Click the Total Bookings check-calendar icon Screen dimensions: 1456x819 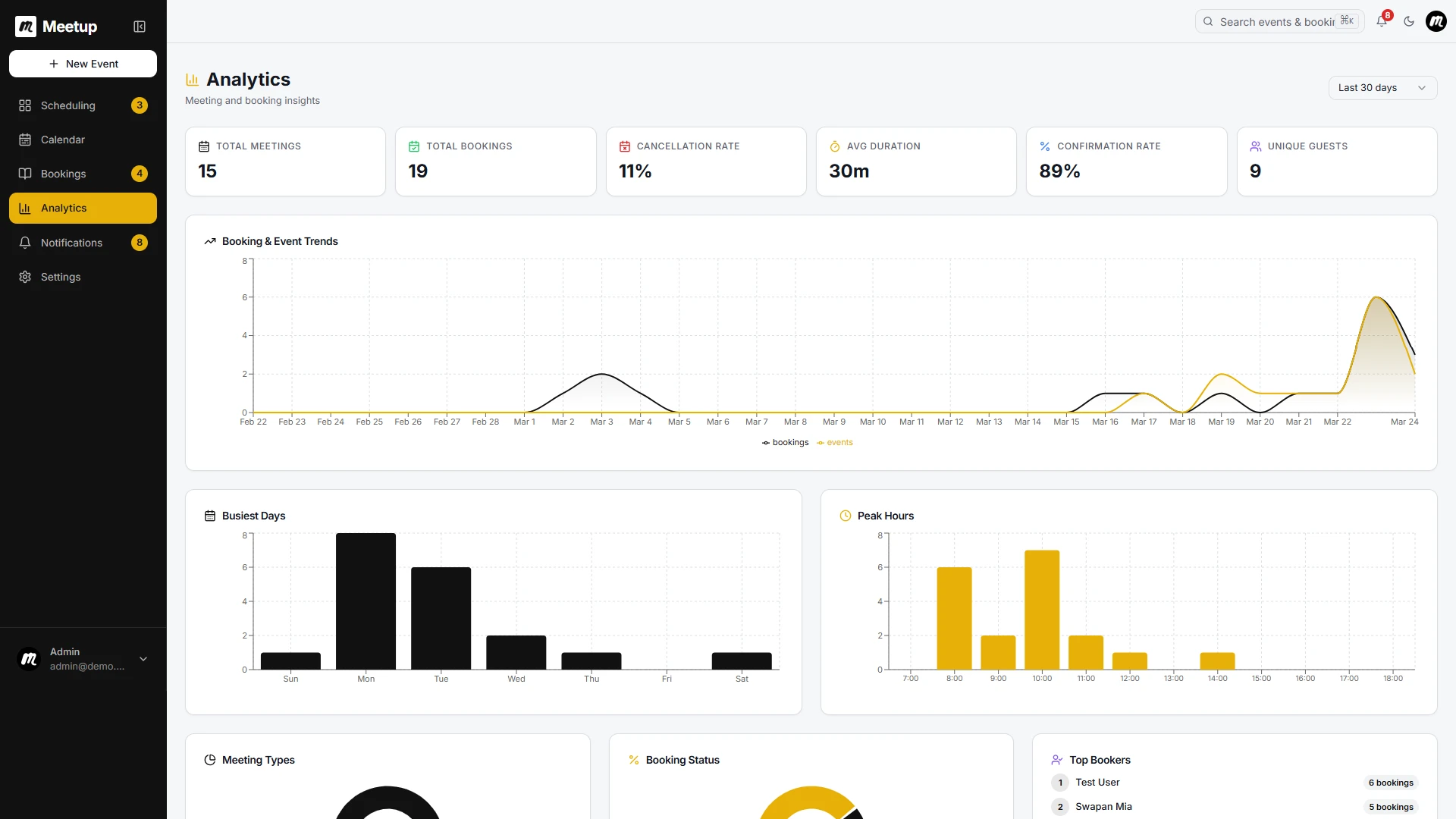(414, 146)
